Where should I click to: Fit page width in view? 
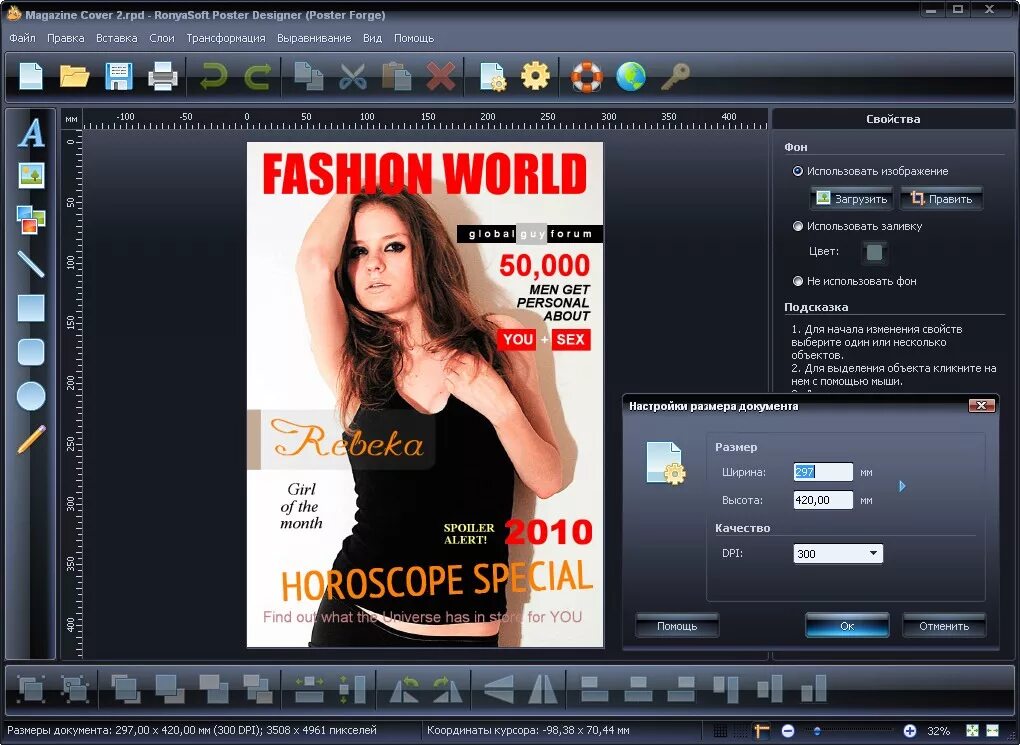pos(993,731)
